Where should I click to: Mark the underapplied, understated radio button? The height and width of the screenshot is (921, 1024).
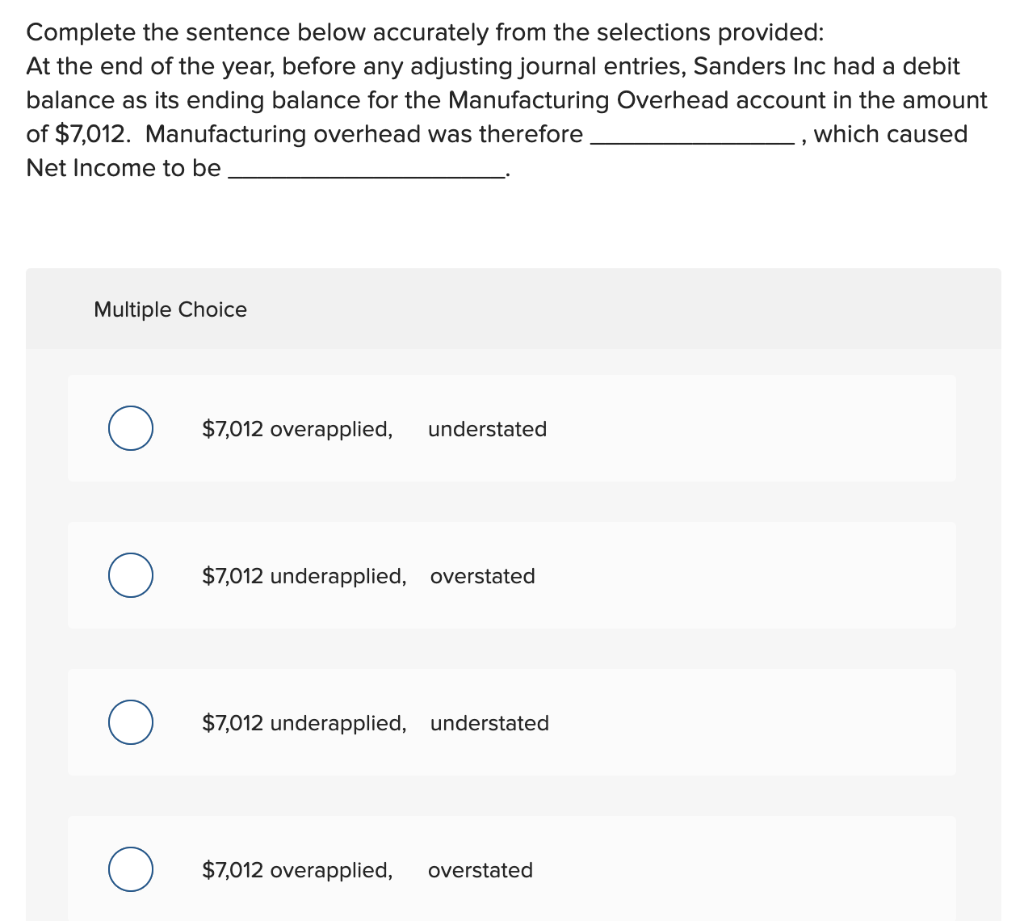131,722
